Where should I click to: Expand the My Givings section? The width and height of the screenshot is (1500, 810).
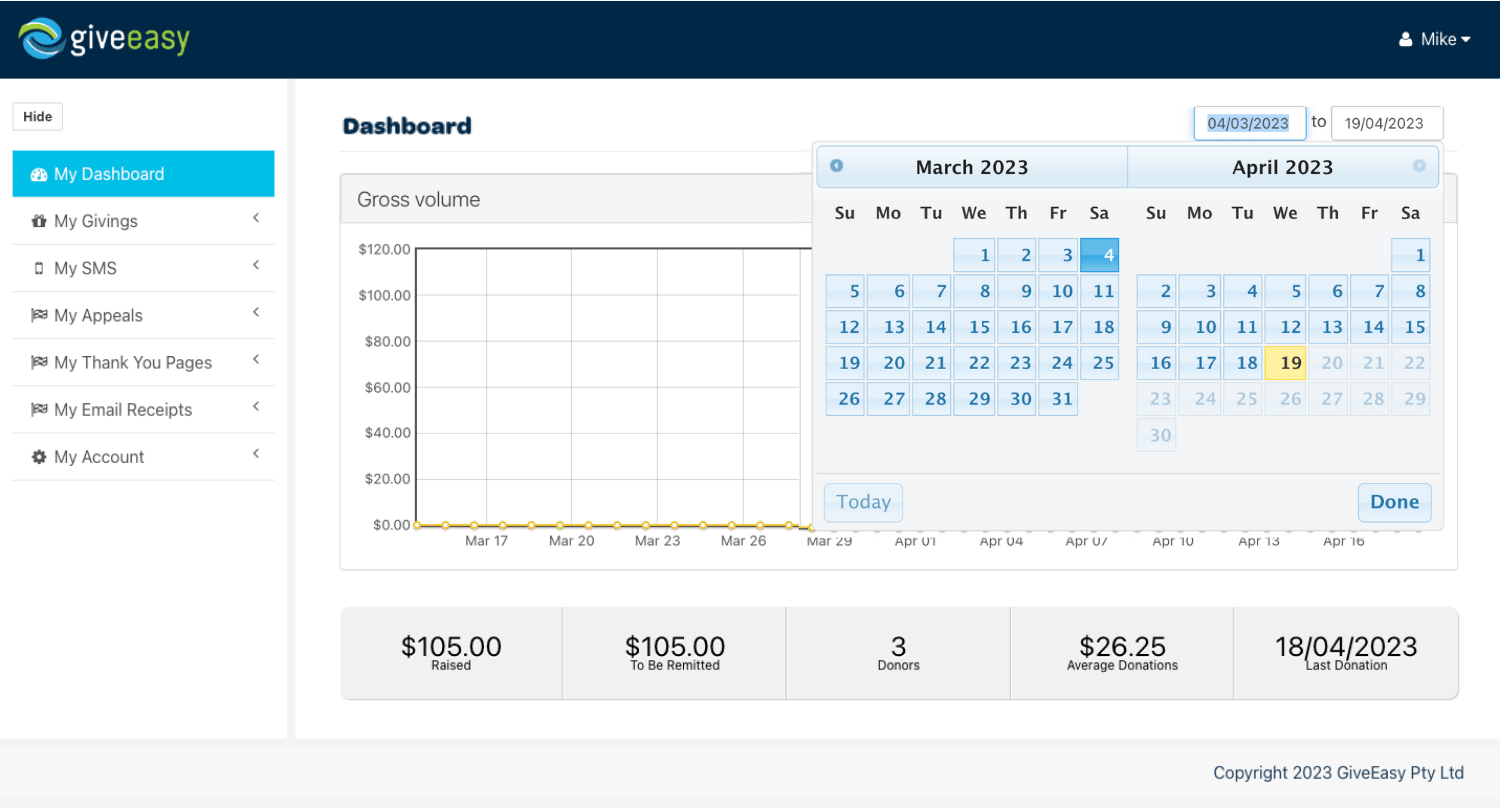tap(256, 221)
